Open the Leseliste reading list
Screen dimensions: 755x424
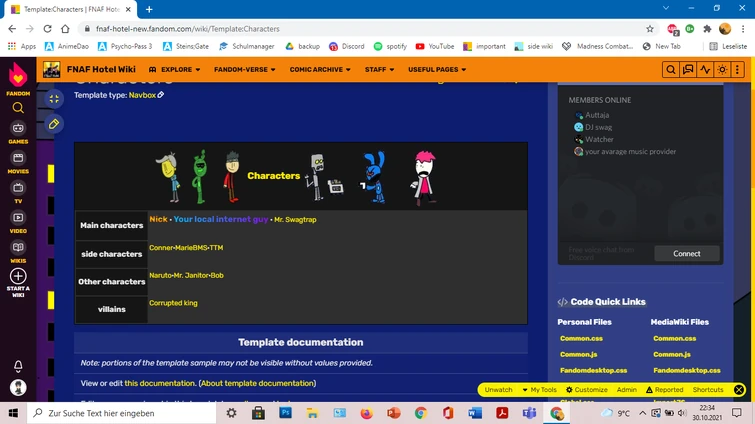(x=728, y=46)
